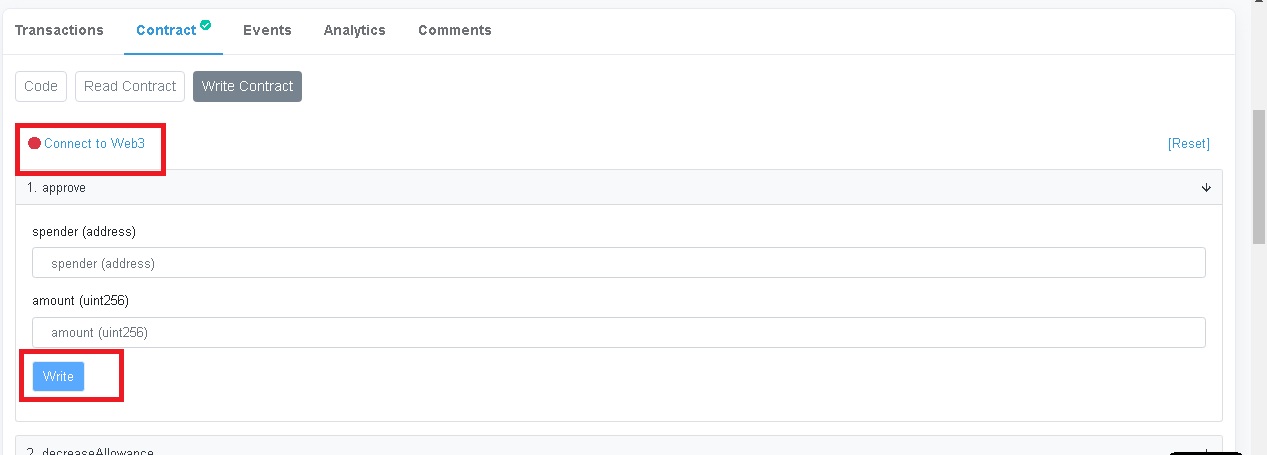The image size is (1267, 455).
Task: Focus the amount (uint256) input field
Action: (x=619, y=332)
